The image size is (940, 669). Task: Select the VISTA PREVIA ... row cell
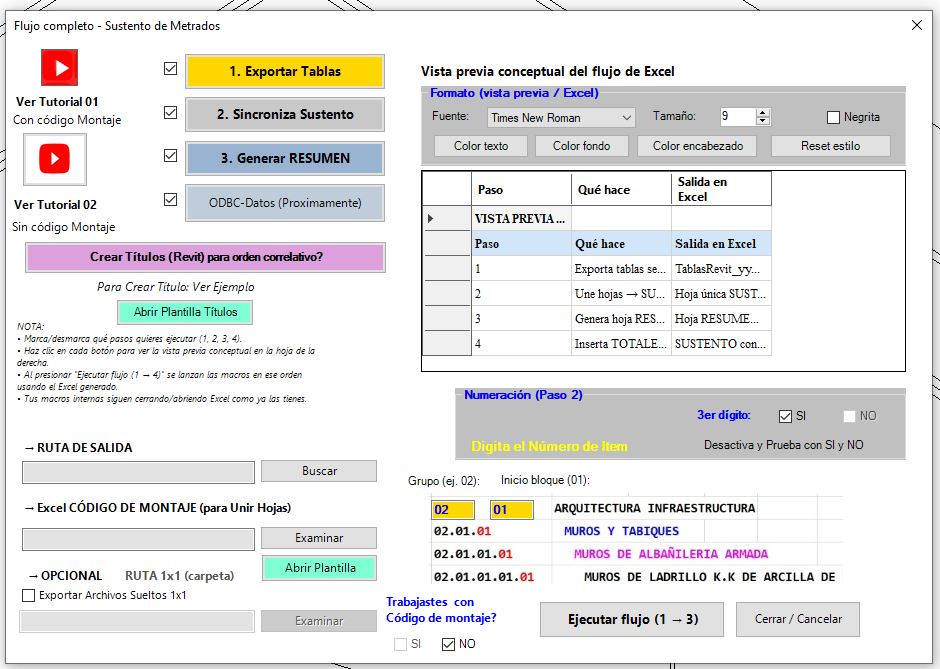(x=522, y=219)
